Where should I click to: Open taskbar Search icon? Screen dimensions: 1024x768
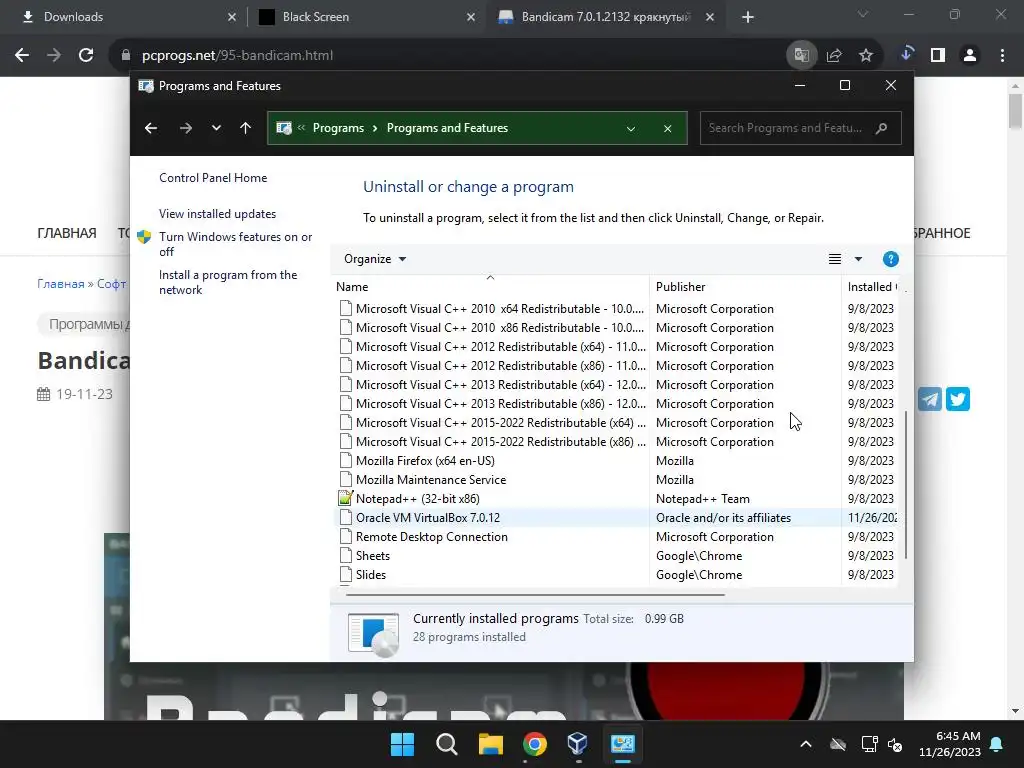pos(447,744)
